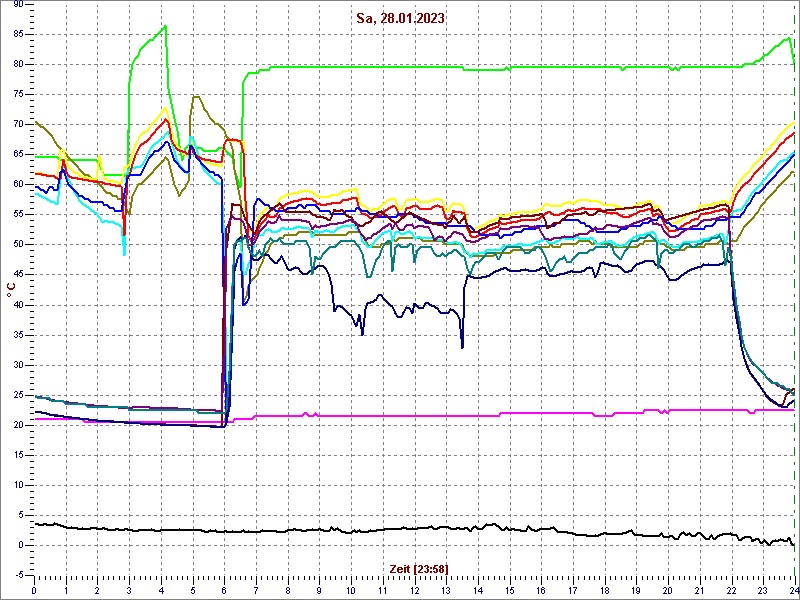
Task: Select the 70 value on temperature axis
Action: 17,124
